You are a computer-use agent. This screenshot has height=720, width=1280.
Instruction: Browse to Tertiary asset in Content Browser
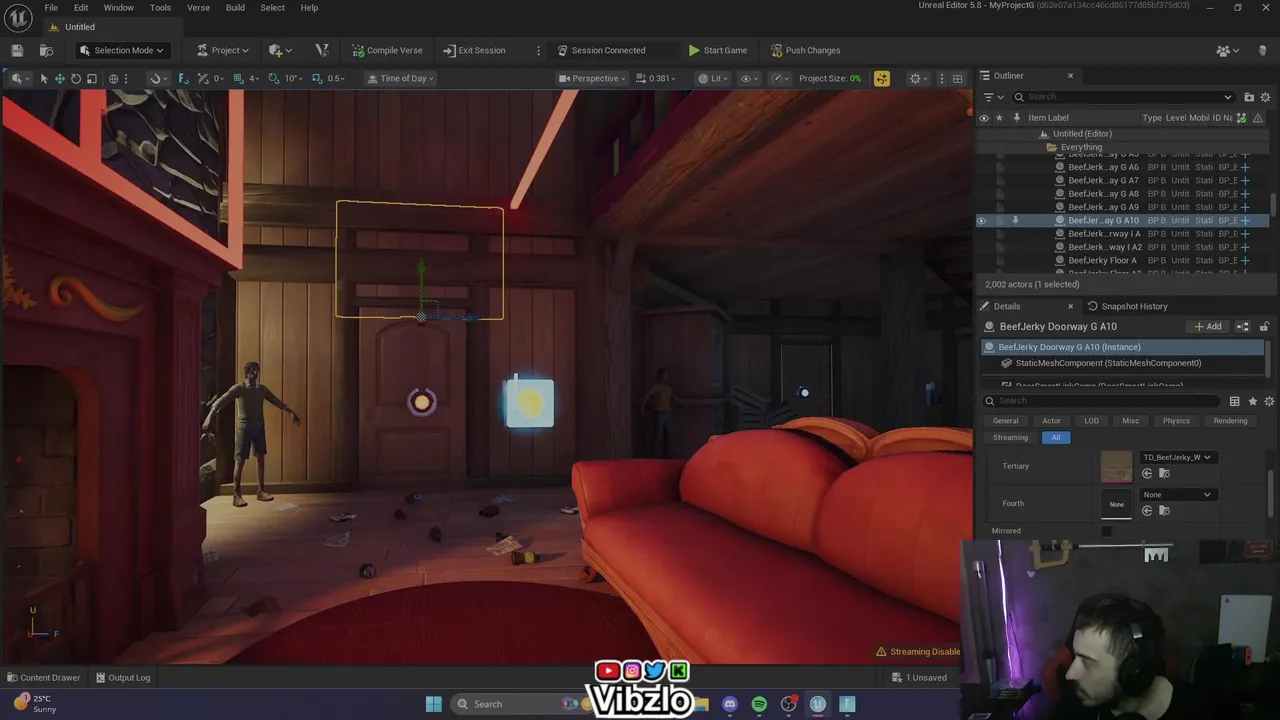(x=1164, y=473)
